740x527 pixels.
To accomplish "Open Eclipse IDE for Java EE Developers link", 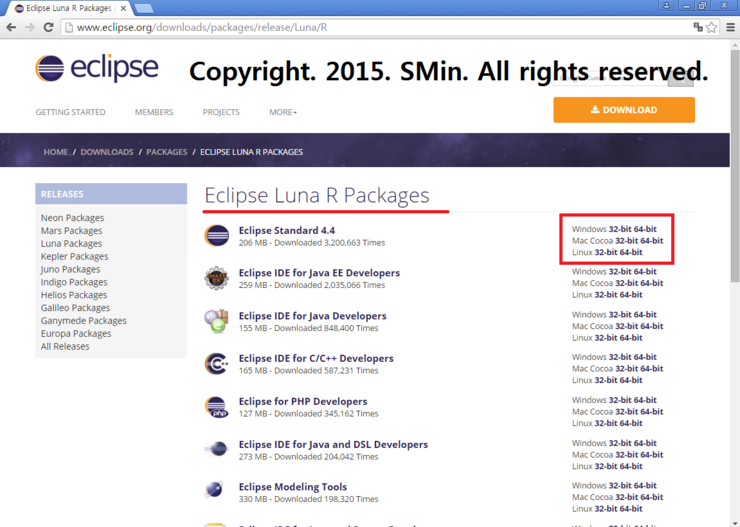I will point(319,273).
